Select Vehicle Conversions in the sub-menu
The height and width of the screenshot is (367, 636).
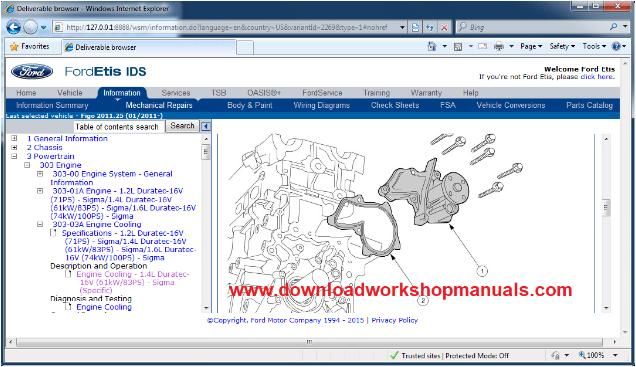point(511,105)
